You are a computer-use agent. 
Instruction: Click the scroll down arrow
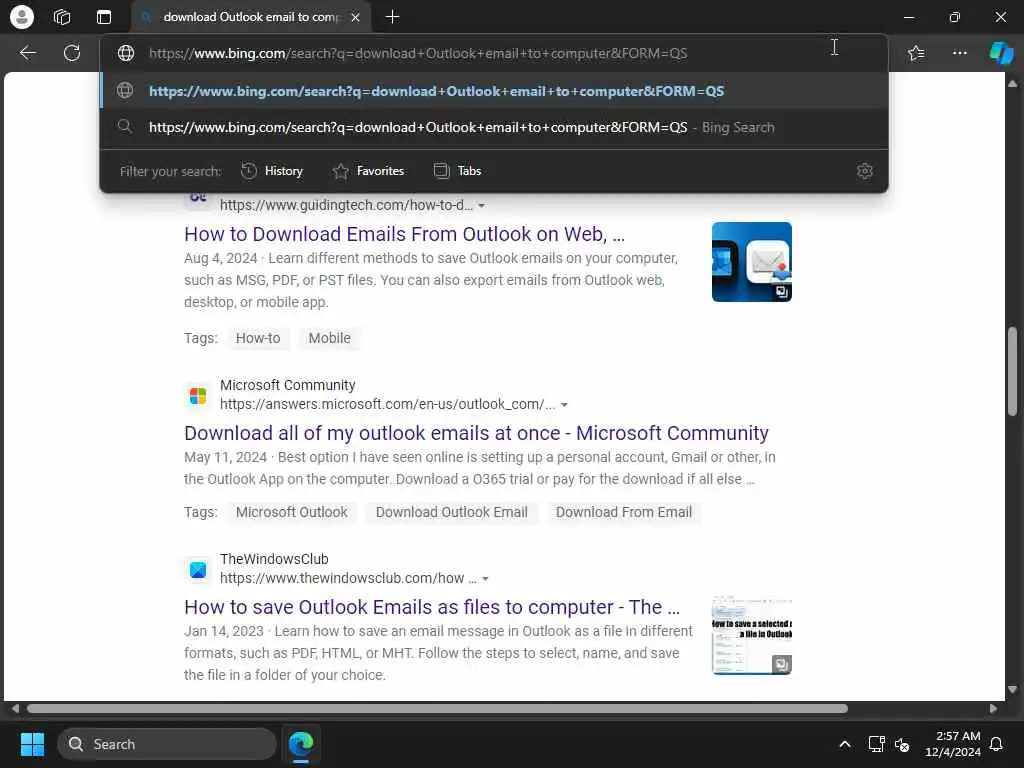(x=1012, y=689)
